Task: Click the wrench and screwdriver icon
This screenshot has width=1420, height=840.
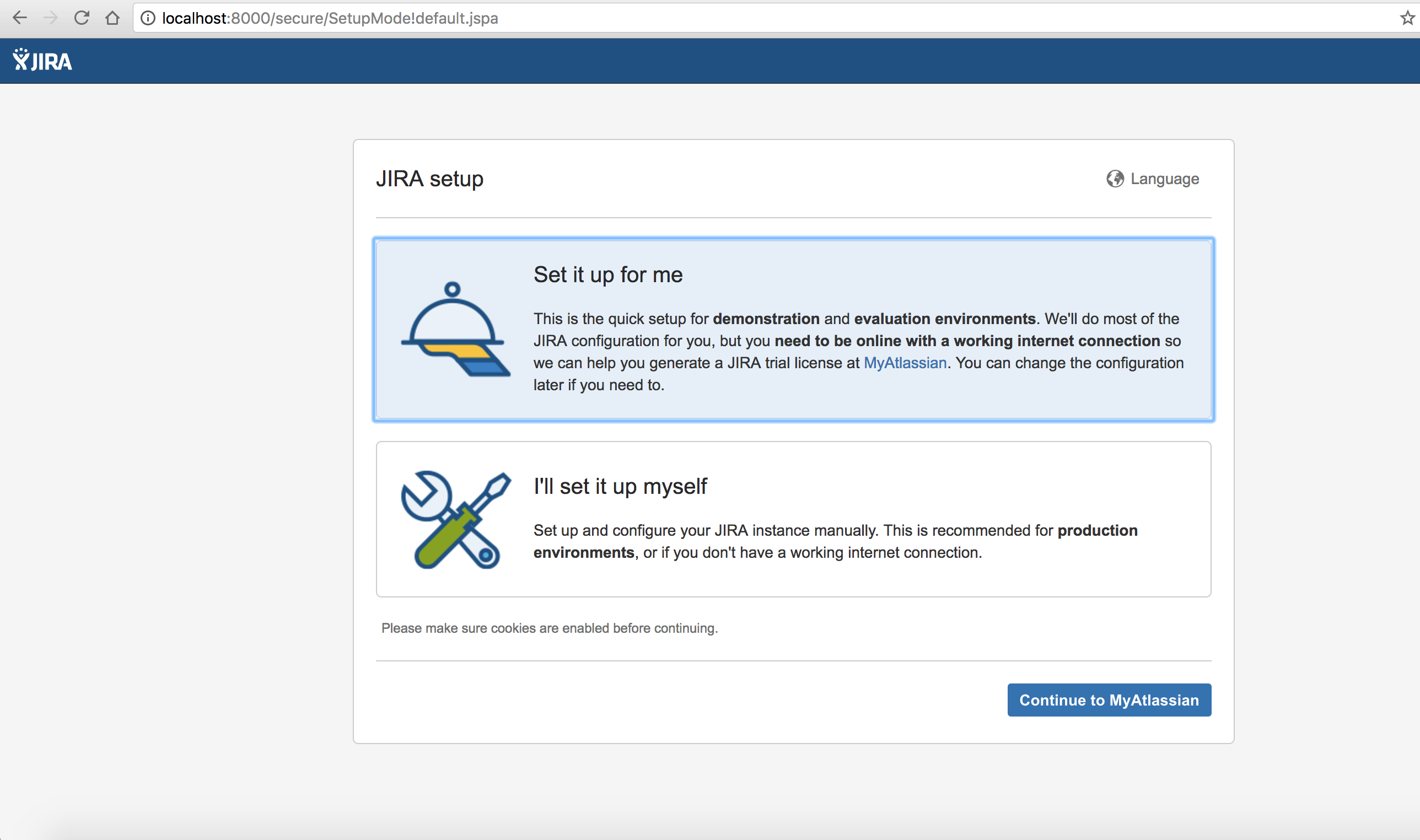Action: tap(455, 520)
